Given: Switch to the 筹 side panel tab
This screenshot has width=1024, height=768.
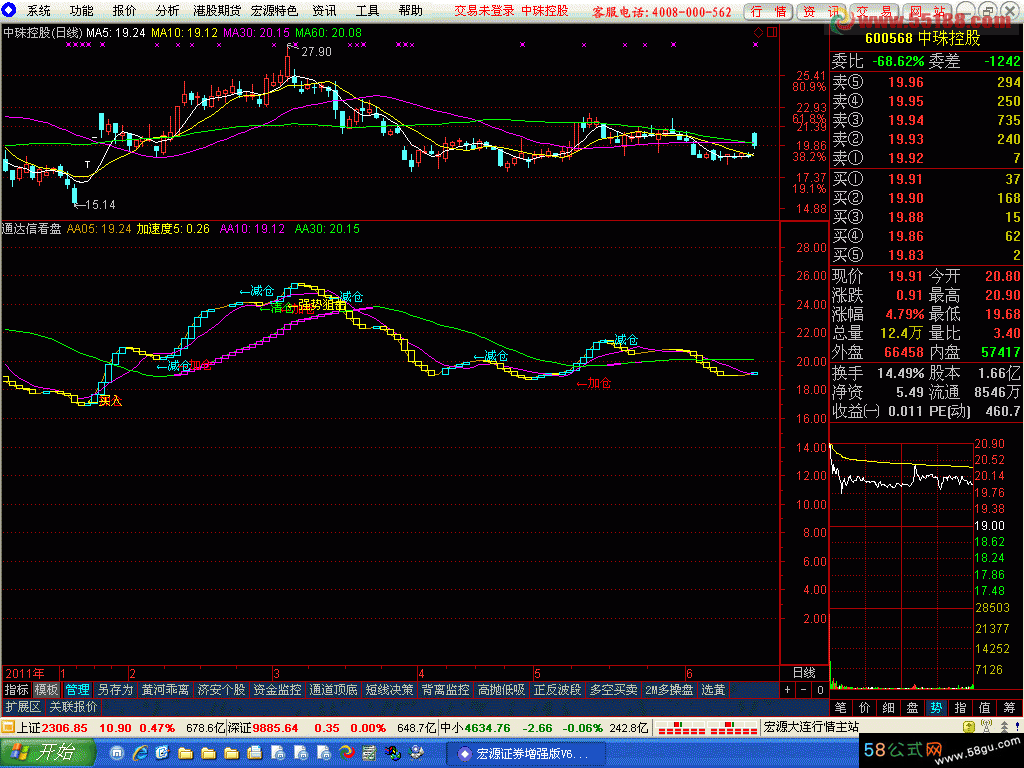Looking at the screenshot, I should pos(1010,707).
